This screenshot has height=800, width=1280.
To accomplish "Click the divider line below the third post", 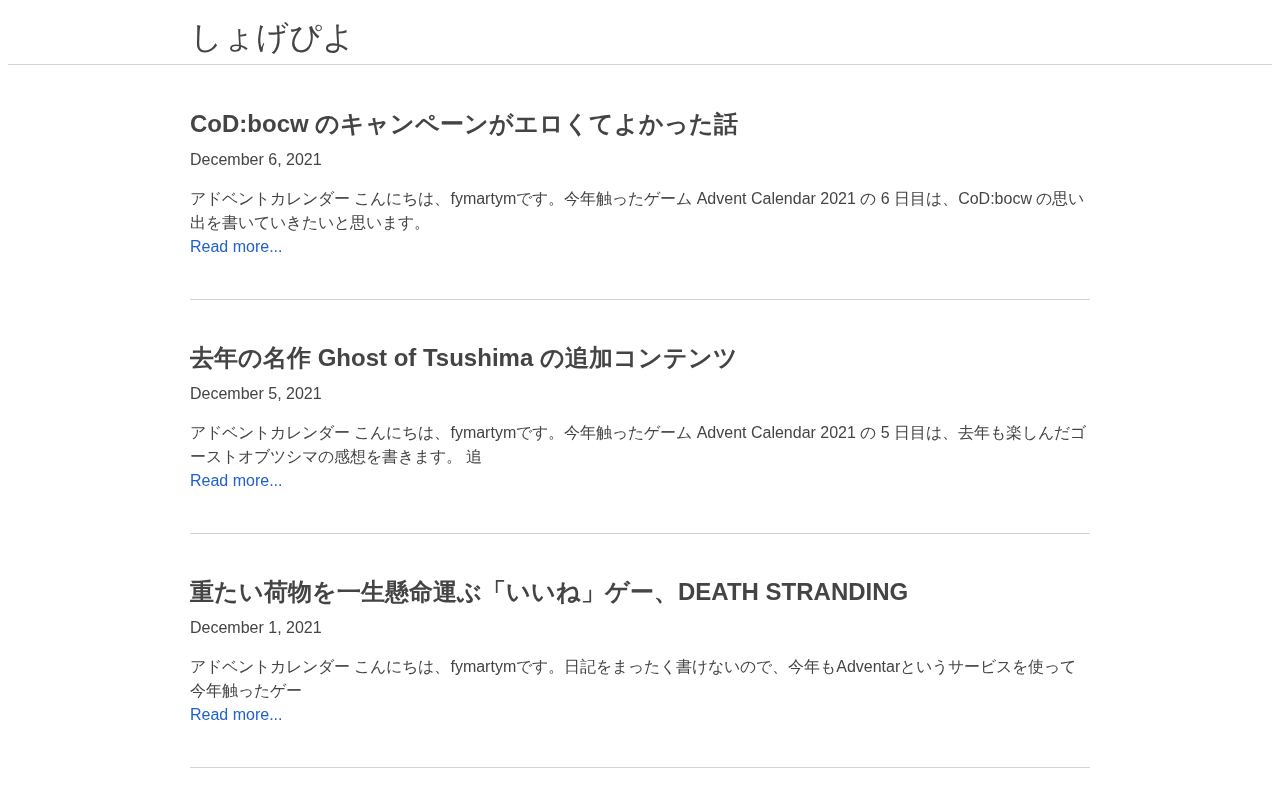I will pyautogui.click(x=640, y=768).
